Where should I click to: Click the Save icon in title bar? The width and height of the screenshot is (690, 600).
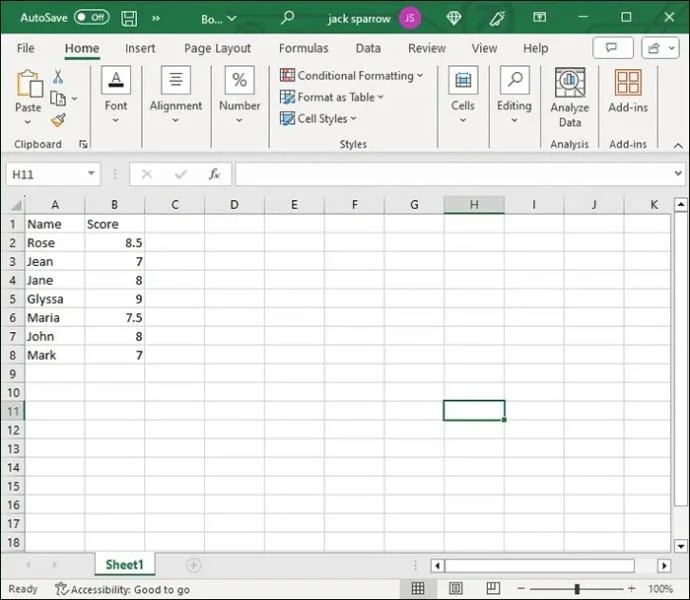pos(129,18)
